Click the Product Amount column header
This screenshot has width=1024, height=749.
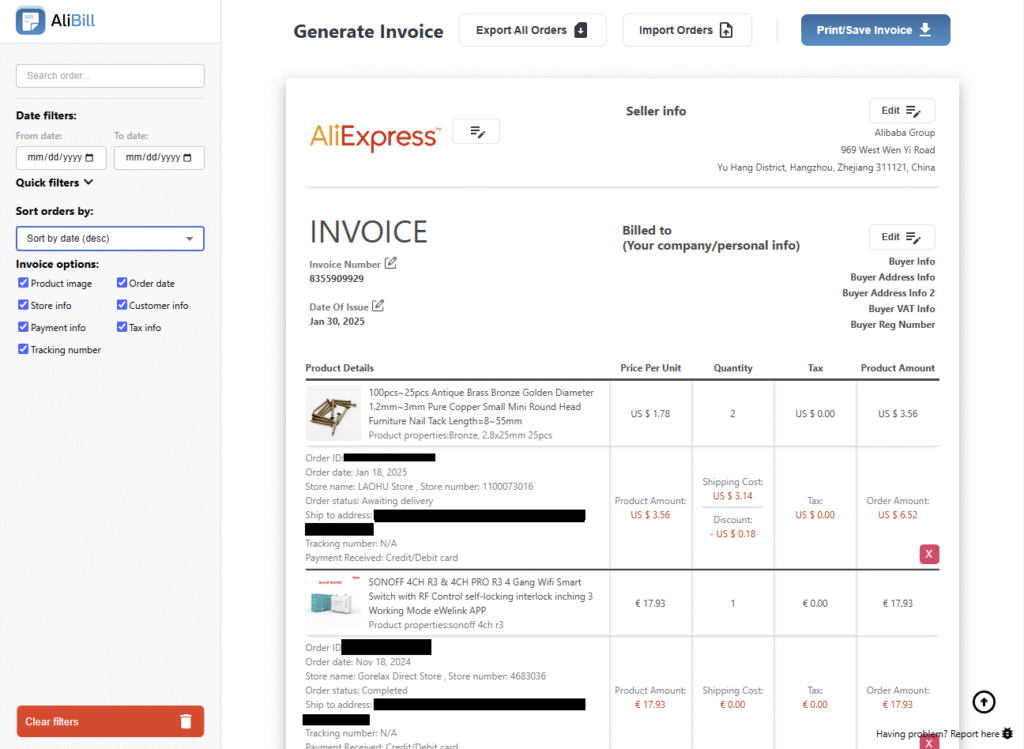[897, 368]
